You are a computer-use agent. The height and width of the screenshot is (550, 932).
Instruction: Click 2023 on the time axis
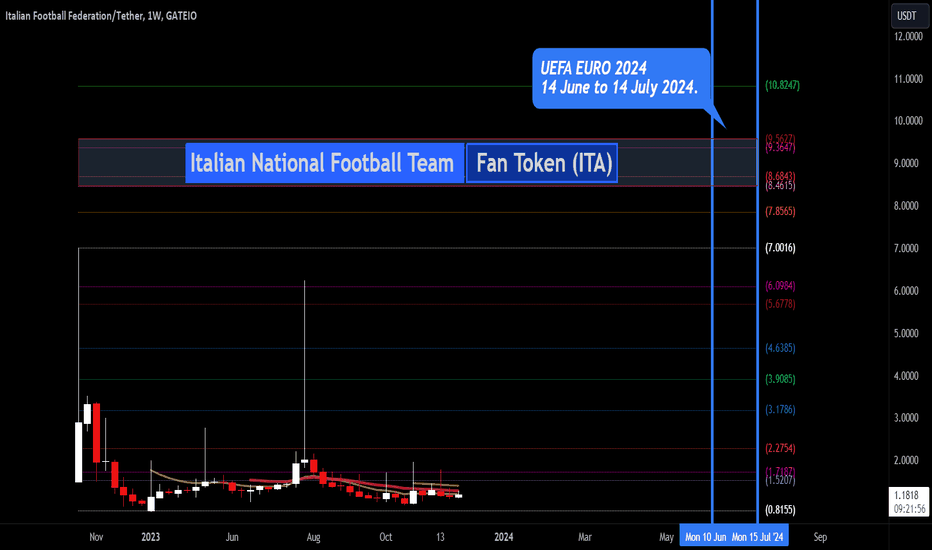pos(150,537)
